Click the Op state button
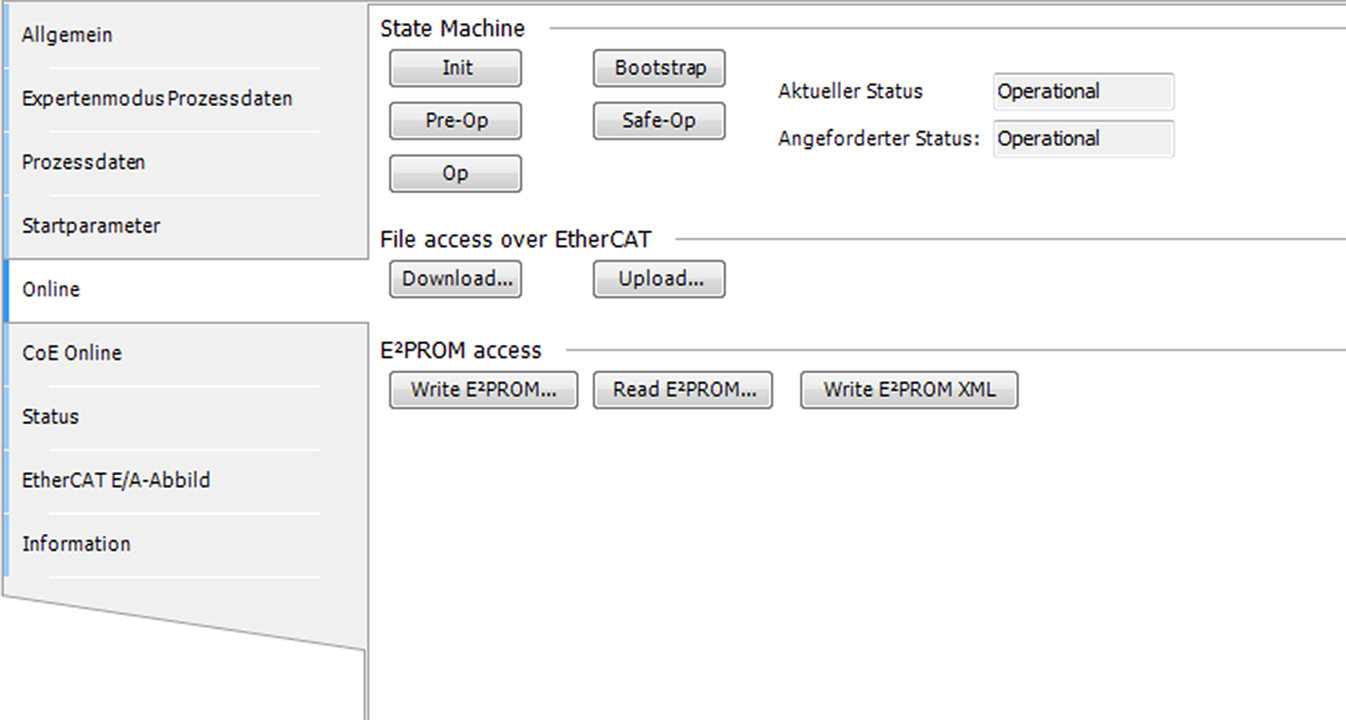 click(455, 174)
